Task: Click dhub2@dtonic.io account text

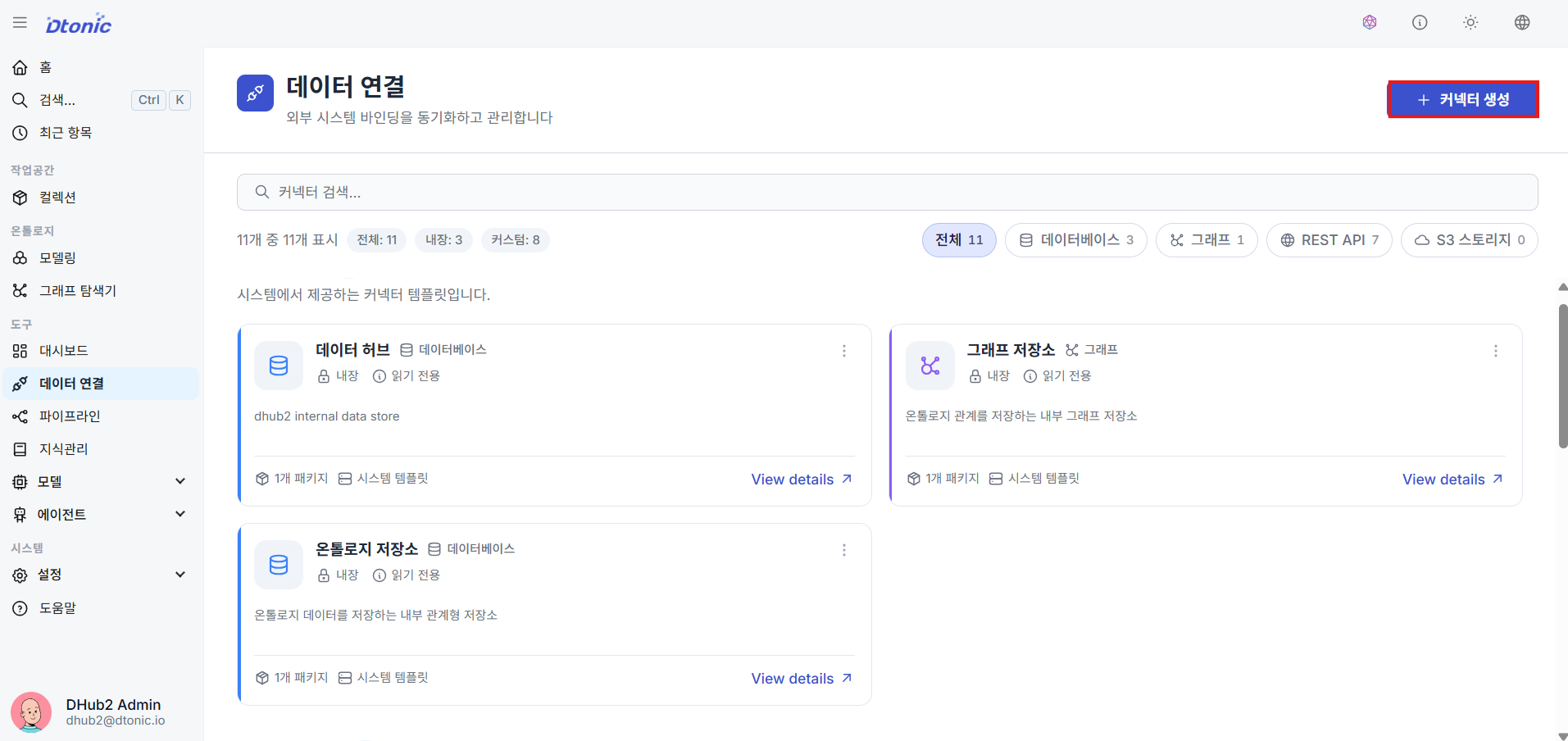Action: (116, 721)
